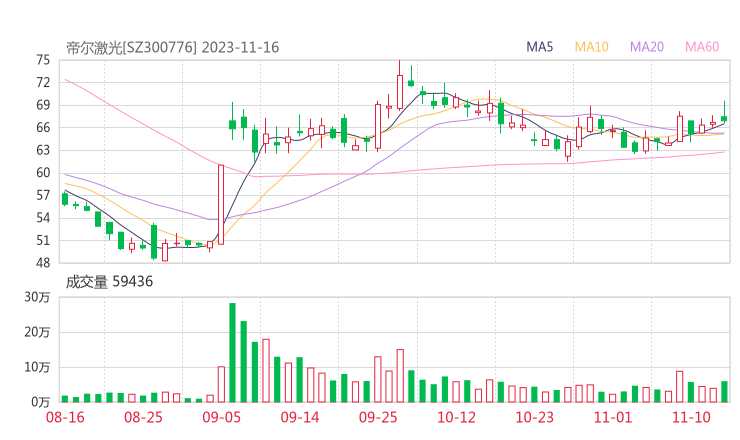Select the tallest green volume bar
Screen dimensions: 740x440
pyautogui.click(x=232, y=352)
